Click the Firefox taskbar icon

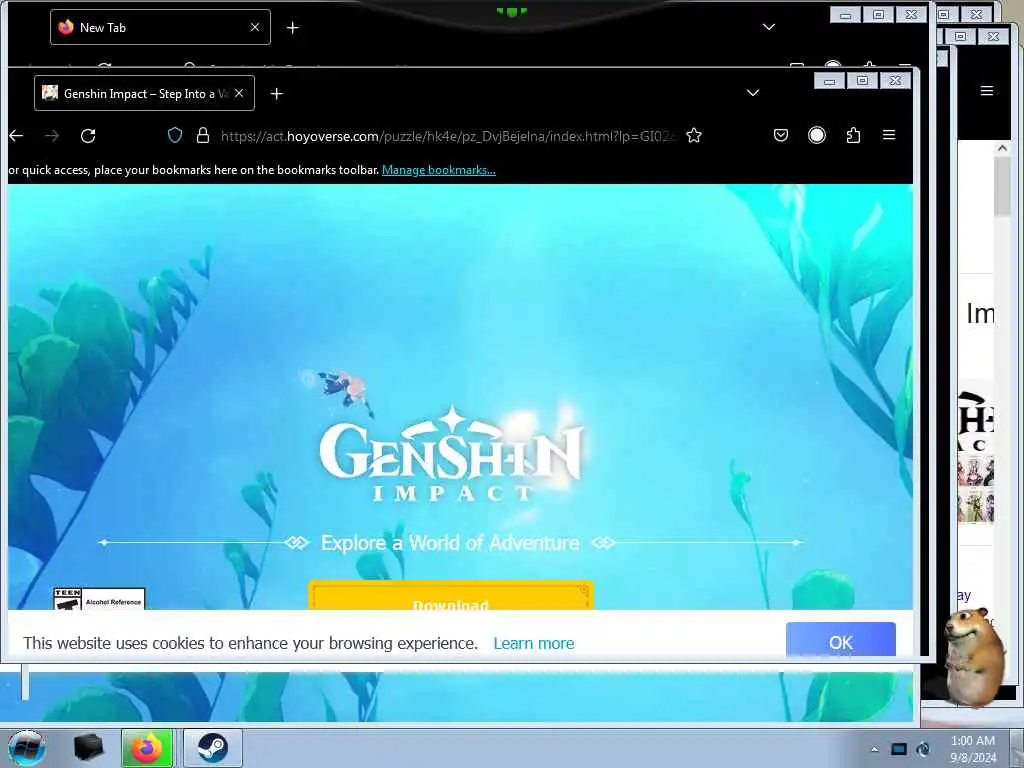tap(147, 748)
